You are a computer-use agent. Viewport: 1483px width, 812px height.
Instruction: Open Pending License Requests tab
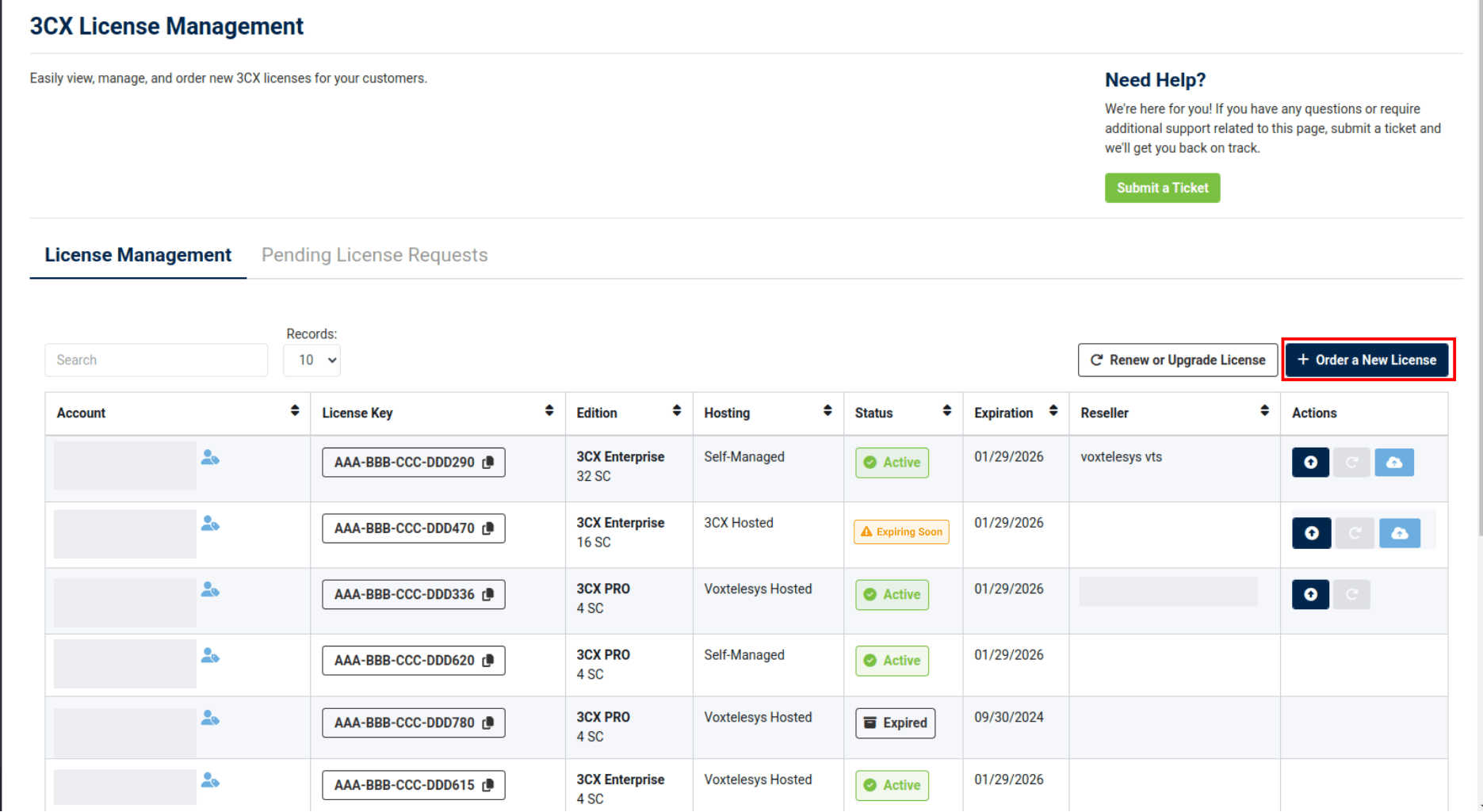(375, 255)
